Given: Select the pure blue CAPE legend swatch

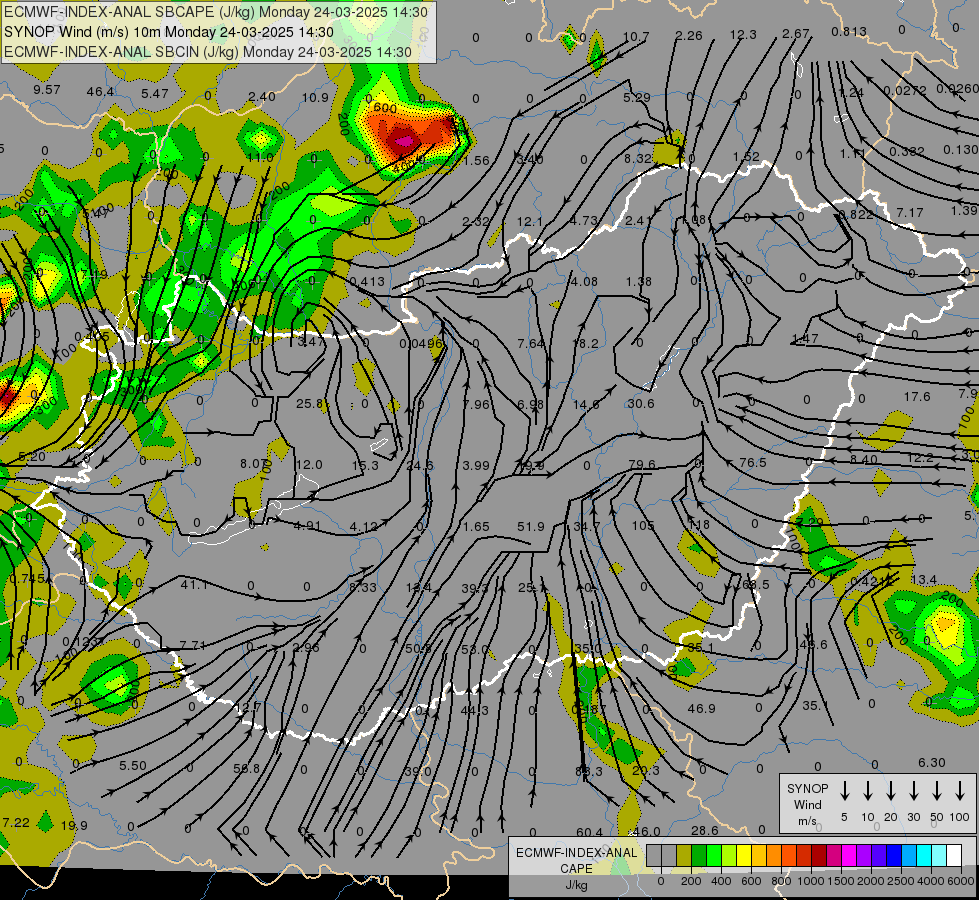Looking at the screenshot, I should coord(893,856).
